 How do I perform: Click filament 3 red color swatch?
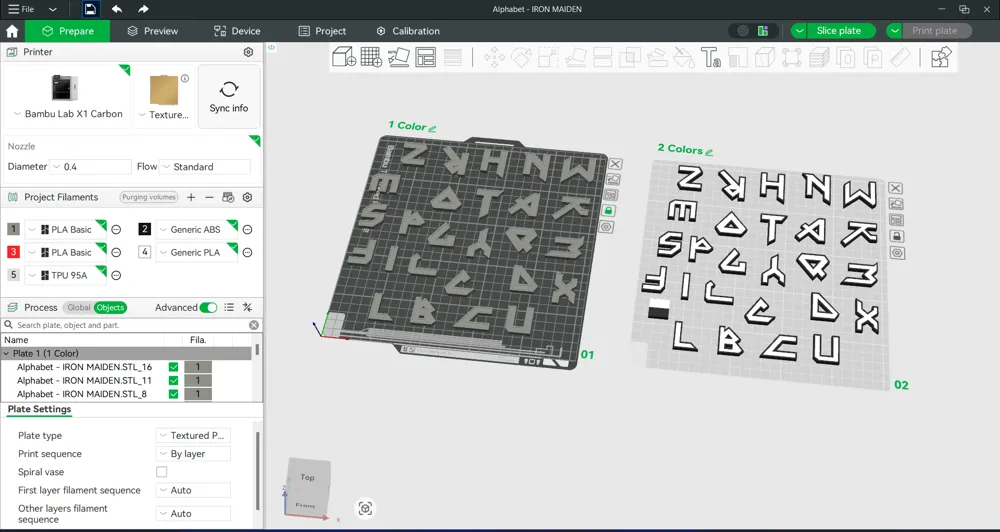pos(13,252)
